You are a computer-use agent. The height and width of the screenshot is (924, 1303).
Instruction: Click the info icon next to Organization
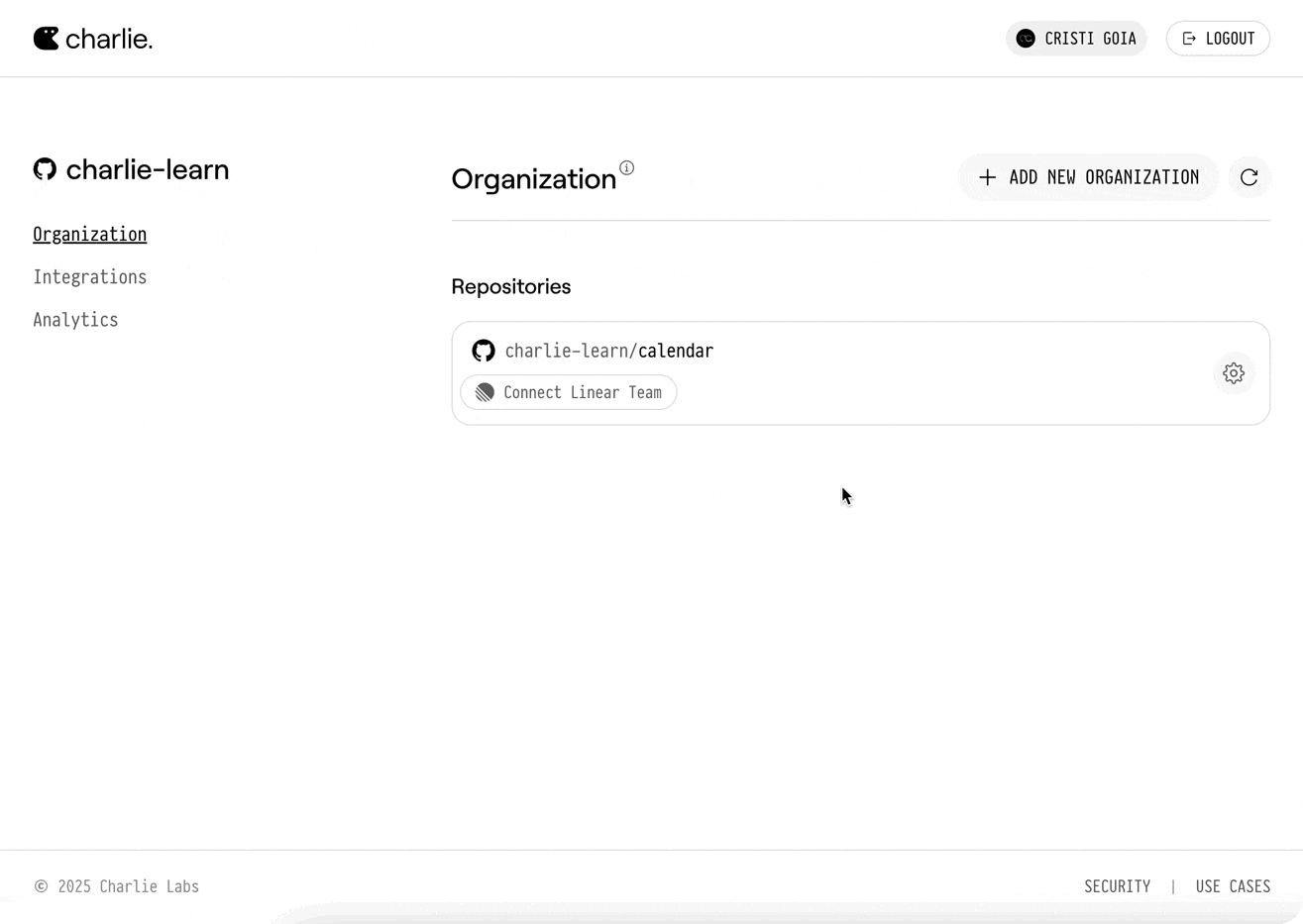tap(627, 167)
